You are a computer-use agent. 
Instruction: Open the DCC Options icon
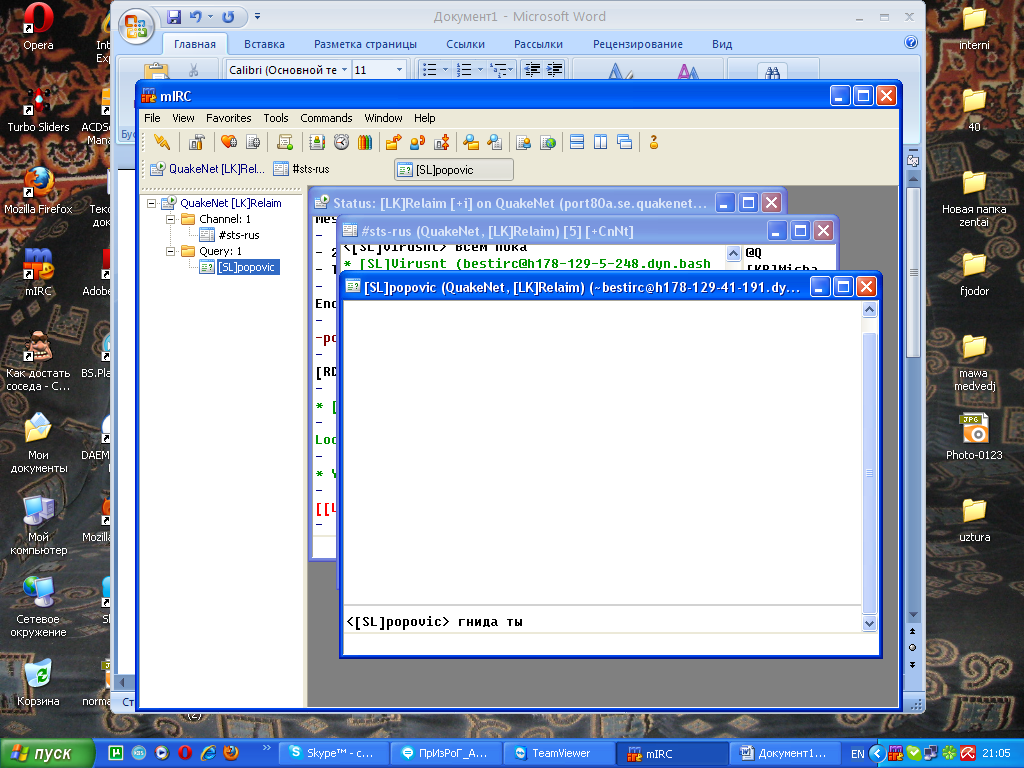(442, 142)
